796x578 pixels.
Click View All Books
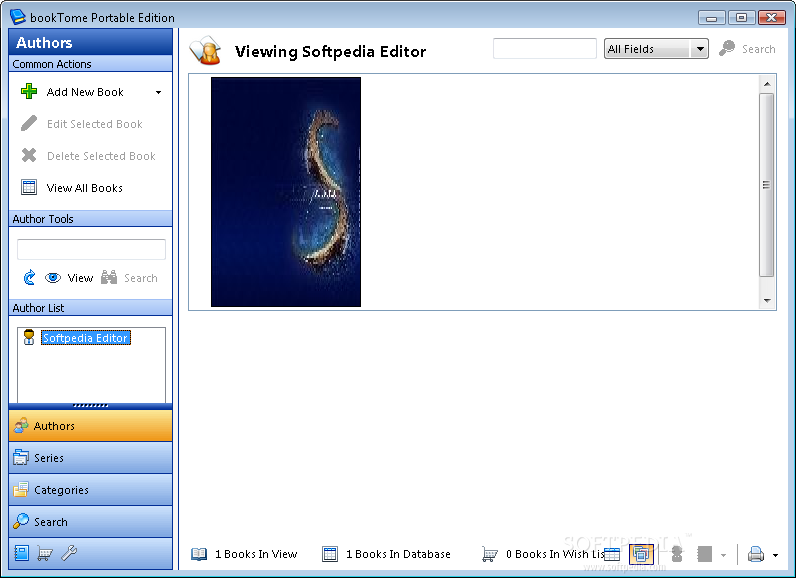84,188
